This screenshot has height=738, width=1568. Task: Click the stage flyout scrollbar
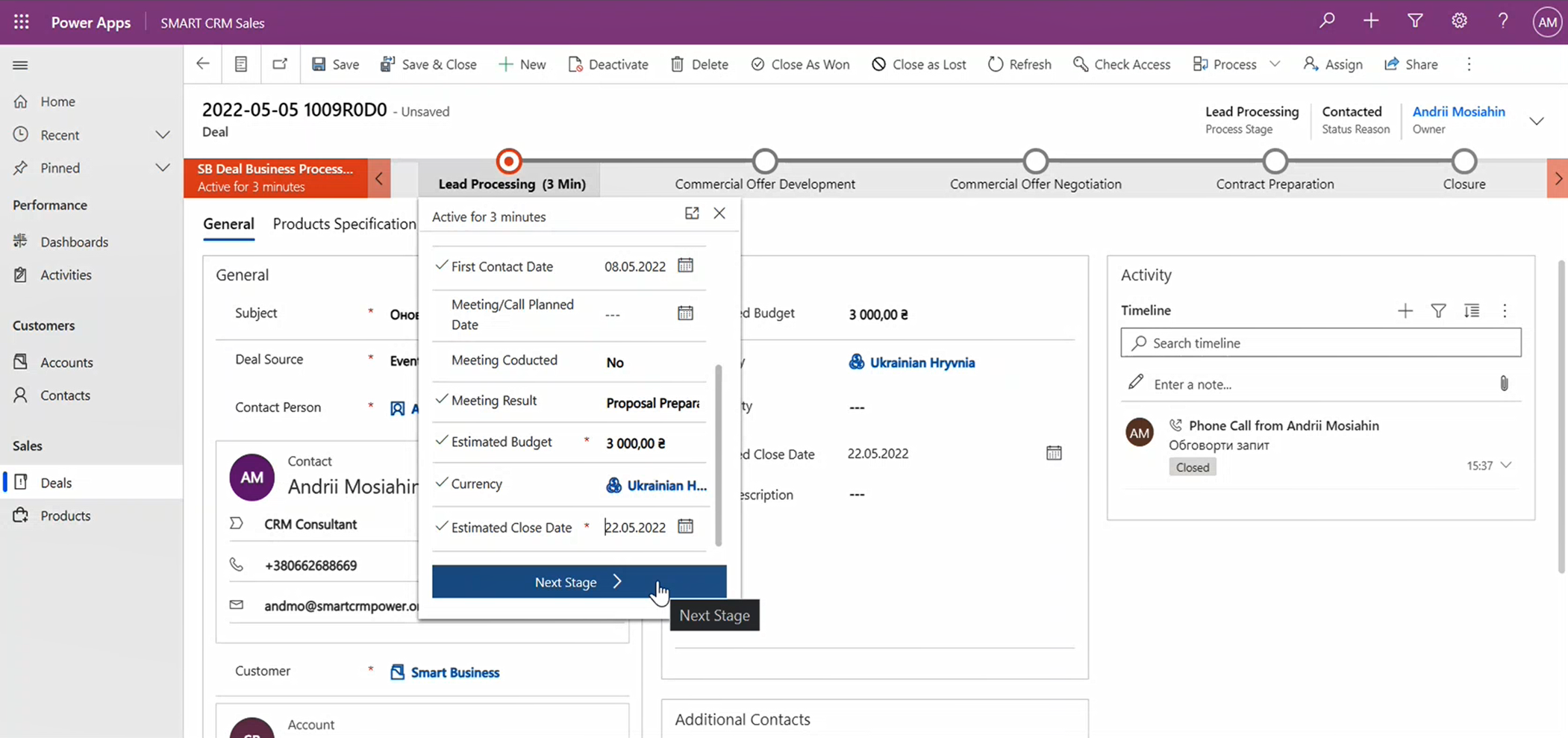pyautogui.click(x=719, y=455)
